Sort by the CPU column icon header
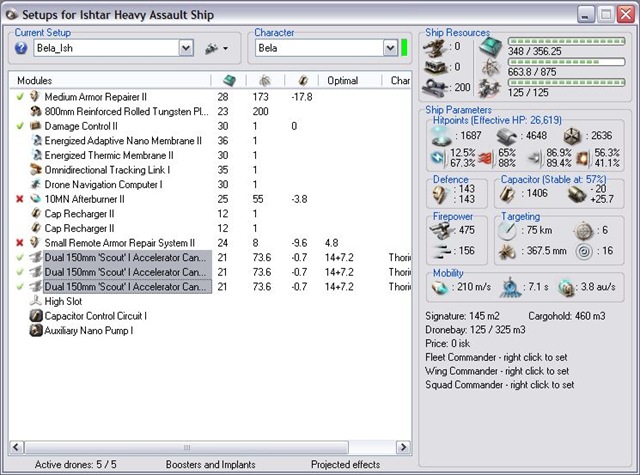This screenshot has width=640, height=475. coord(229,80)
